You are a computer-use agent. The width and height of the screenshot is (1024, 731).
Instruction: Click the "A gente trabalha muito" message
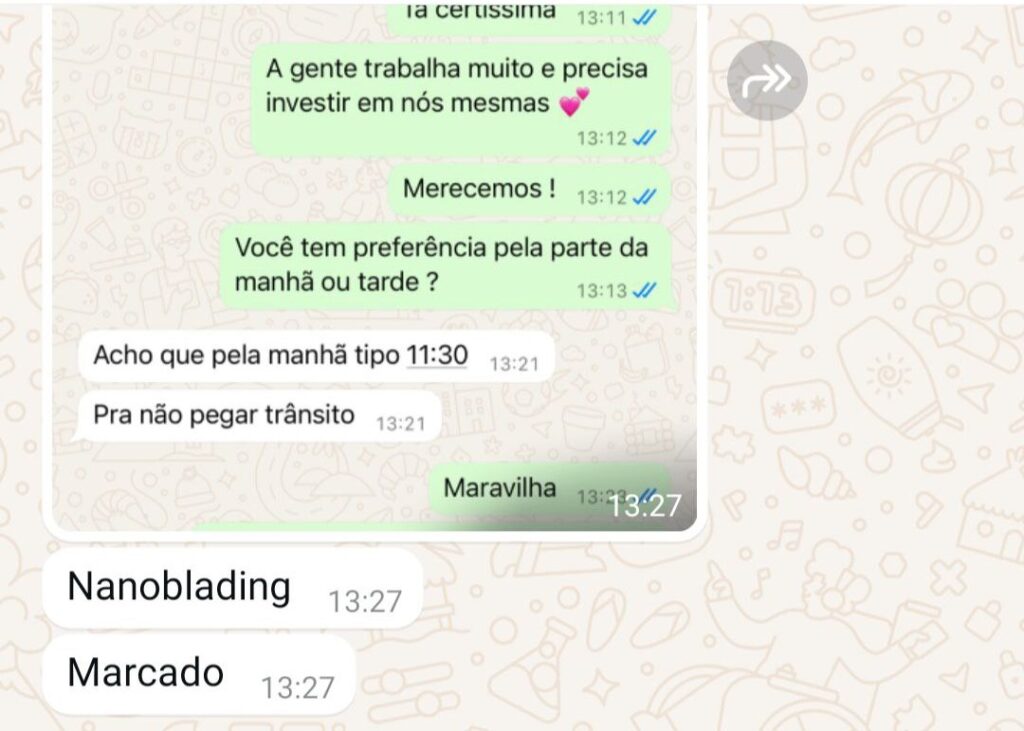(x=461, y=100)
